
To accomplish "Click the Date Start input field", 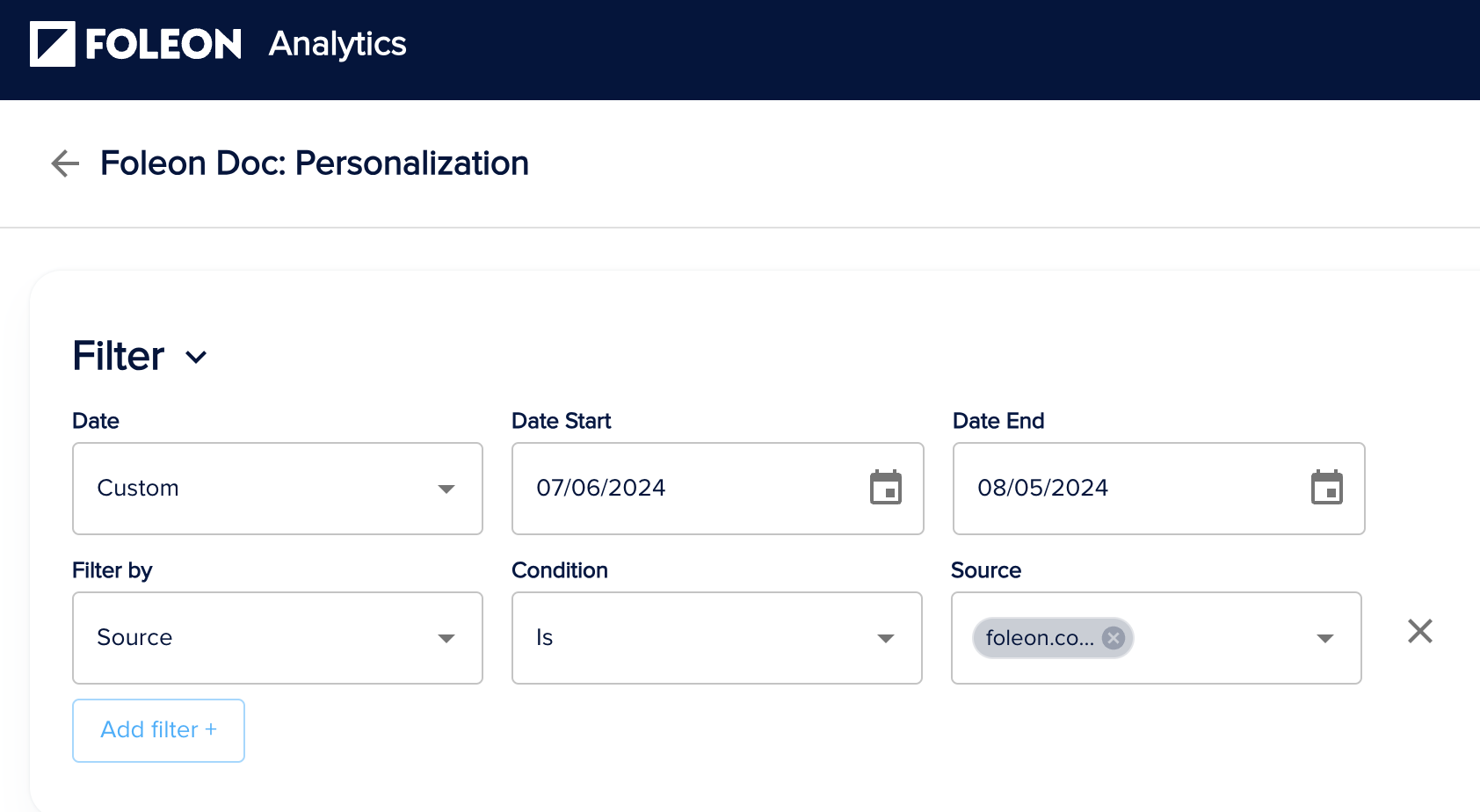I will [x=686, y=489].
